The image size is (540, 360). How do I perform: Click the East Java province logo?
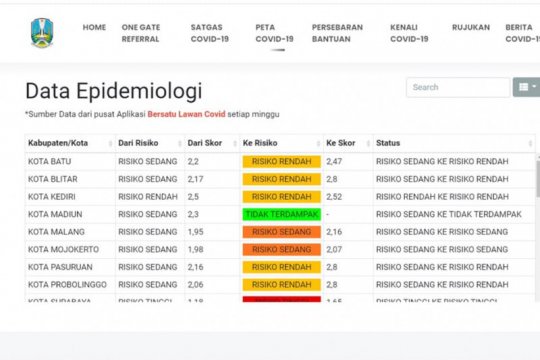(x=42, y=33)
